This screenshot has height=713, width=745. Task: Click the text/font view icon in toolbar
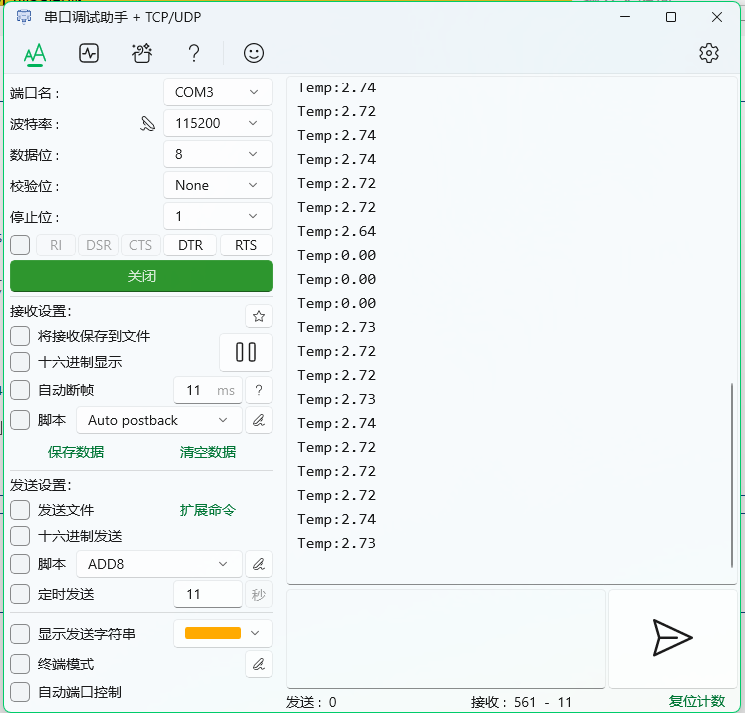35,53
